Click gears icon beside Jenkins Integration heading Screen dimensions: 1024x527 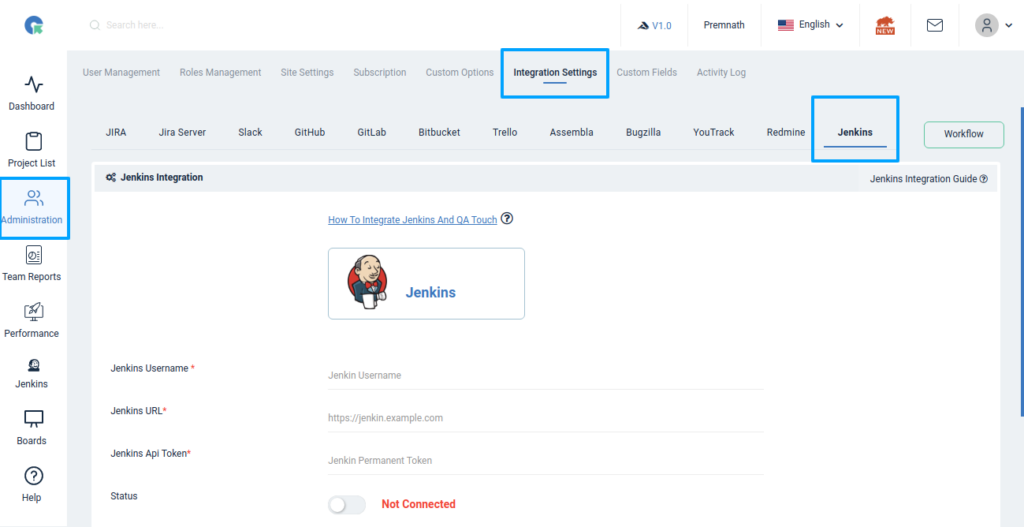point(111,178)
